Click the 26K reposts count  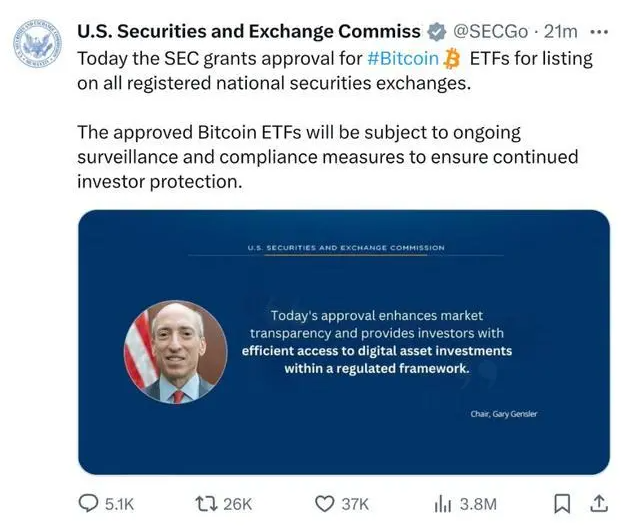click(x=238, y=504)
